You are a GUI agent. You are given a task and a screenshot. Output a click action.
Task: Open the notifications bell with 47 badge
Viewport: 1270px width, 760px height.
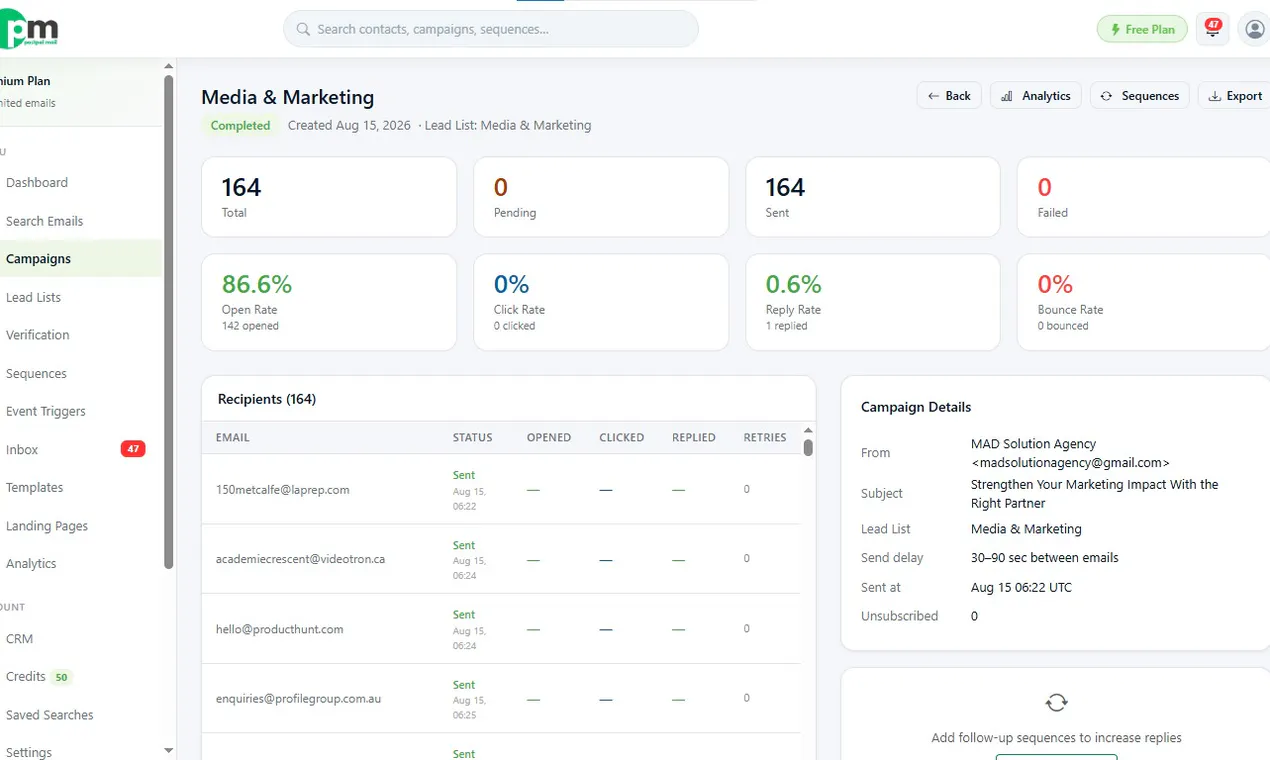1213,29
